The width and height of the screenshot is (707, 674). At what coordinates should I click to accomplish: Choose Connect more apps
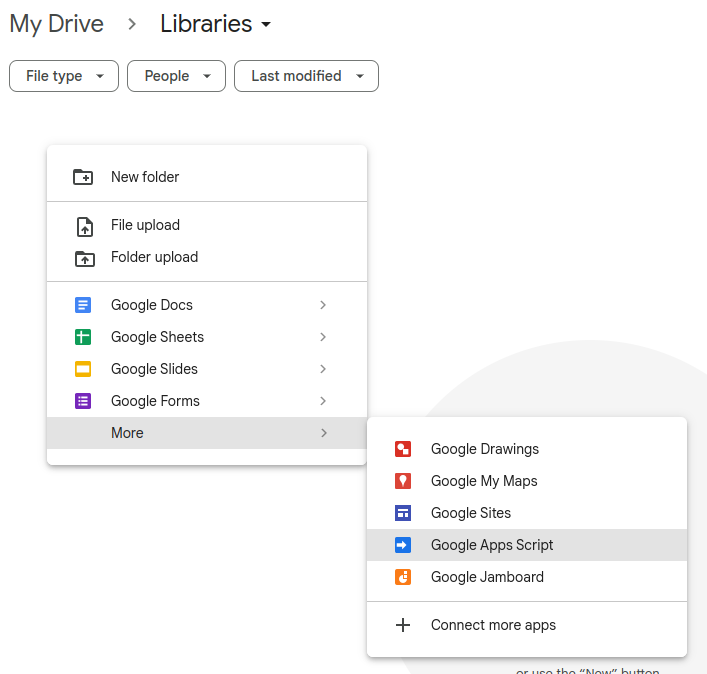point(527,625)
